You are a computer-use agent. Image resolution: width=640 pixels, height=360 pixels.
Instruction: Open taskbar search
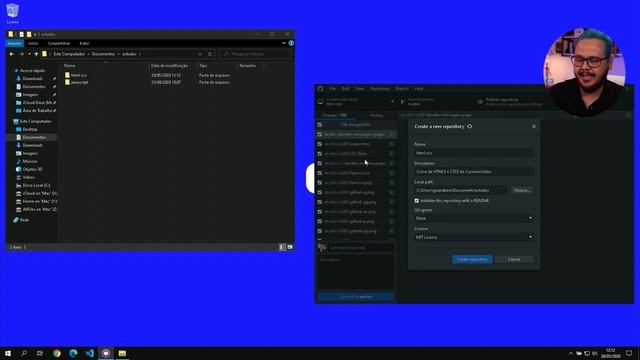(24, 353)
